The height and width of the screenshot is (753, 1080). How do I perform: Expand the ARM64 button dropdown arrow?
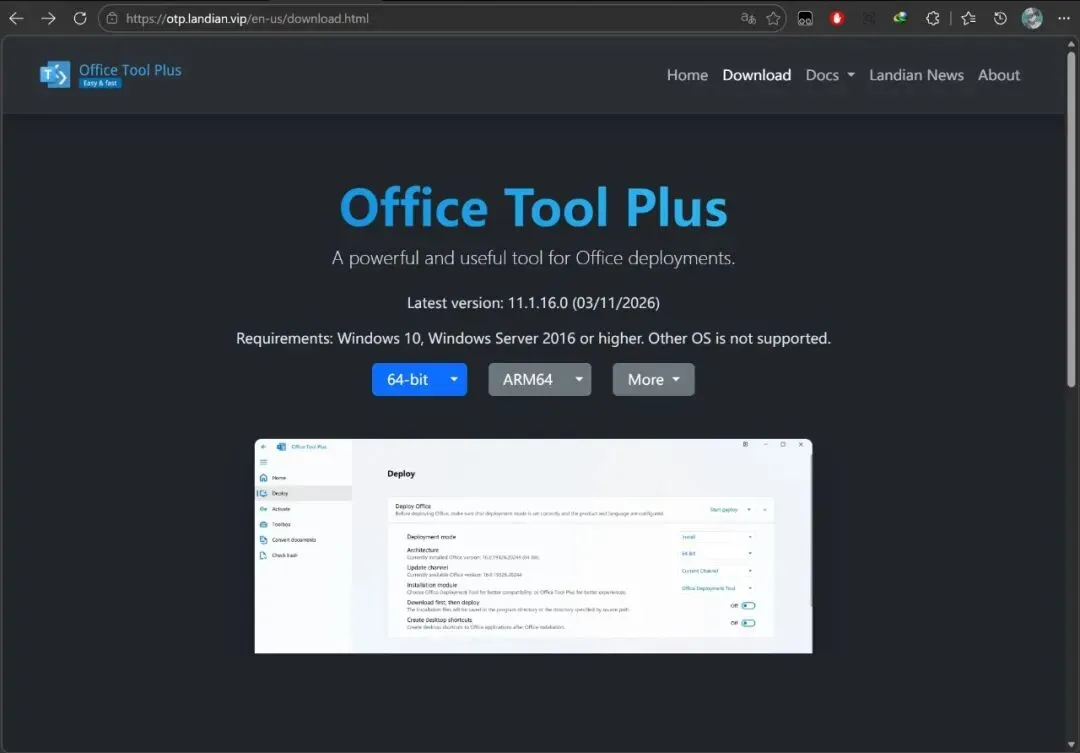click(579, 380)
